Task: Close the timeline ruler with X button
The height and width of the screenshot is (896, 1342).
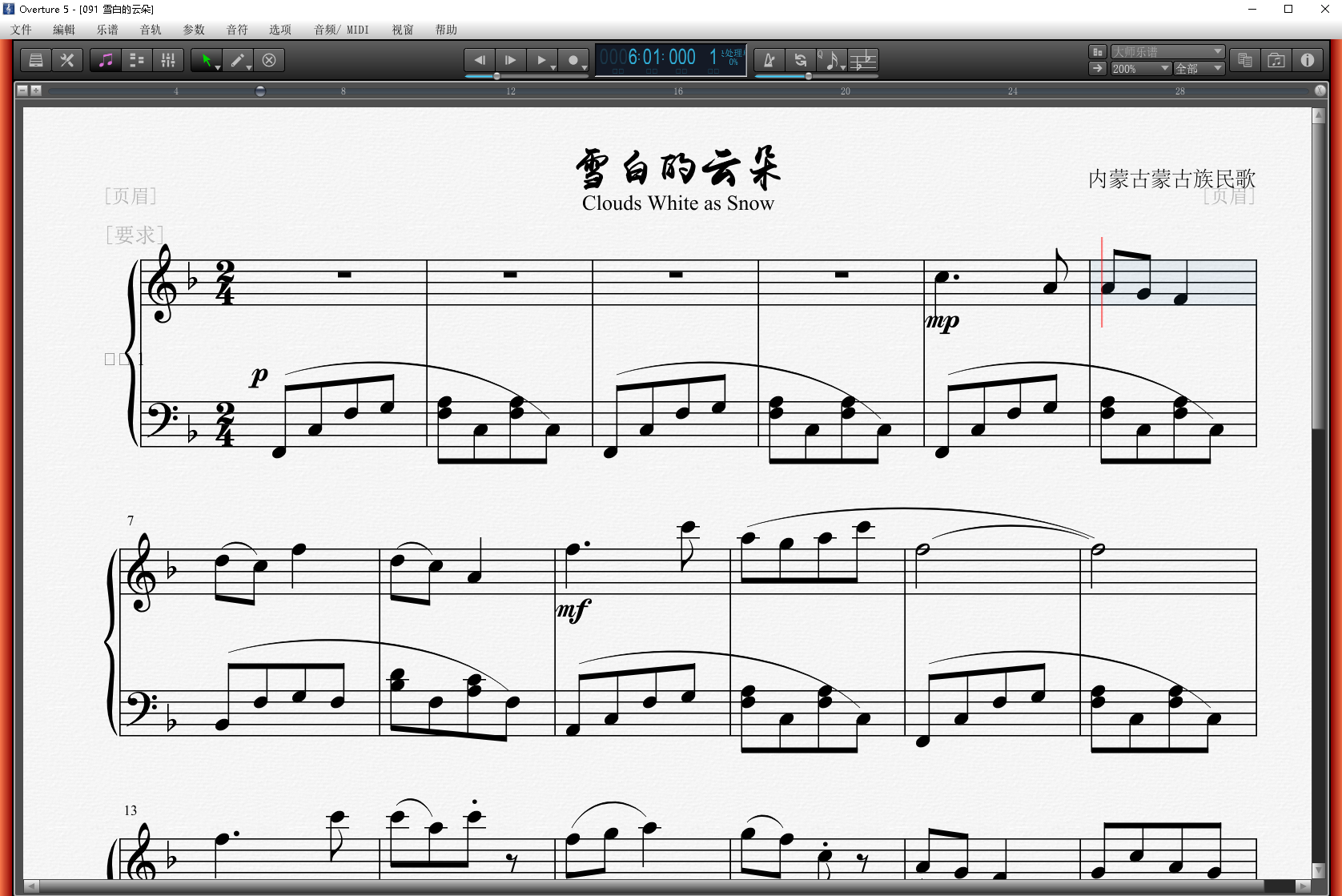Action: click(x=1320, y=90)
